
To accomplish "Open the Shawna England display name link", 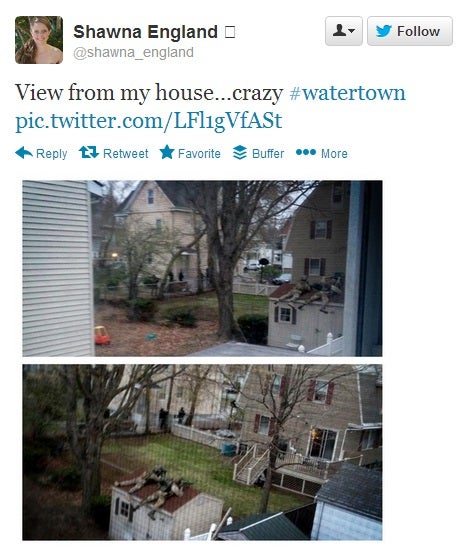I will [145, 32].
